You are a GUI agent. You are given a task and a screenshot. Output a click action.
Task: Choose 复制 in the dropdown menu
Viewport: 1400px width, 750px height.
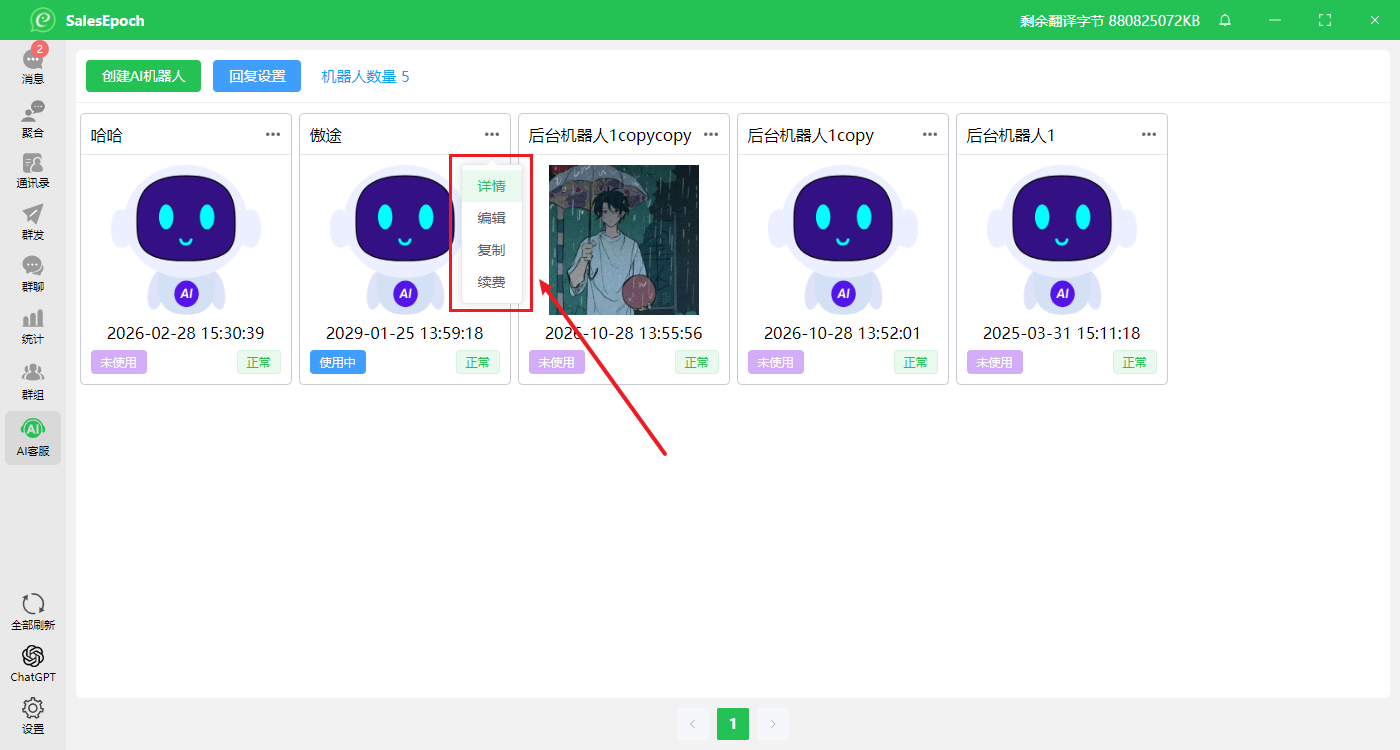click(x=491, y=250)
